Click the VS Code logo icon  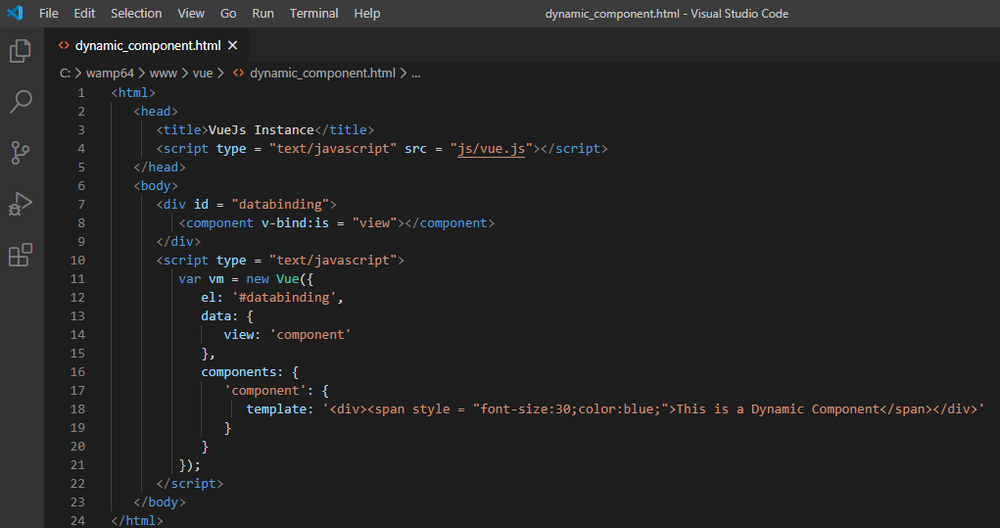(x=15, y=13)
